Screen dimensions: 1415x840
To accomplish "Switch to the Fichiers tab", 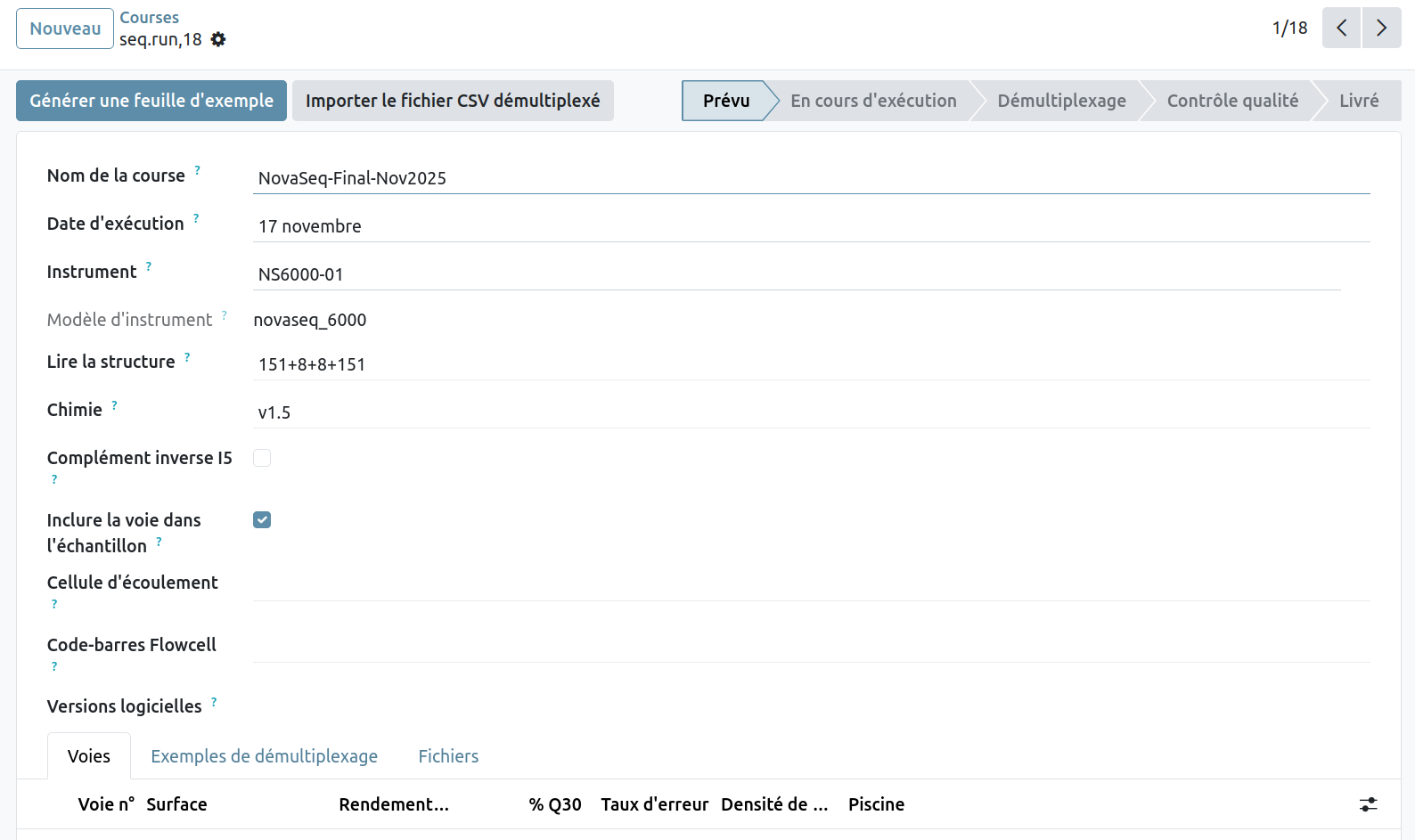I will [448, 756].
